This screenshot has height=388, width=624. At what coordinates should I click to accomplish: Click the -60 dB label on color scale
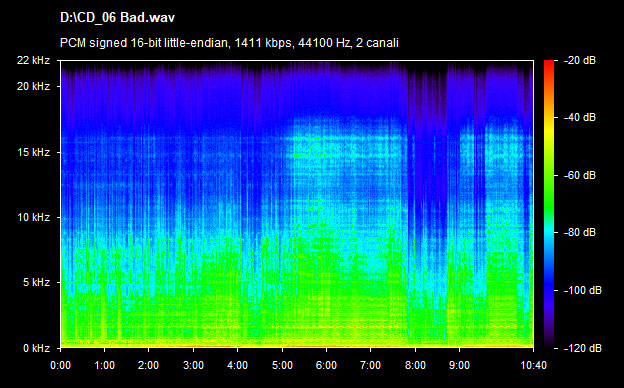(x=580, y=175)
